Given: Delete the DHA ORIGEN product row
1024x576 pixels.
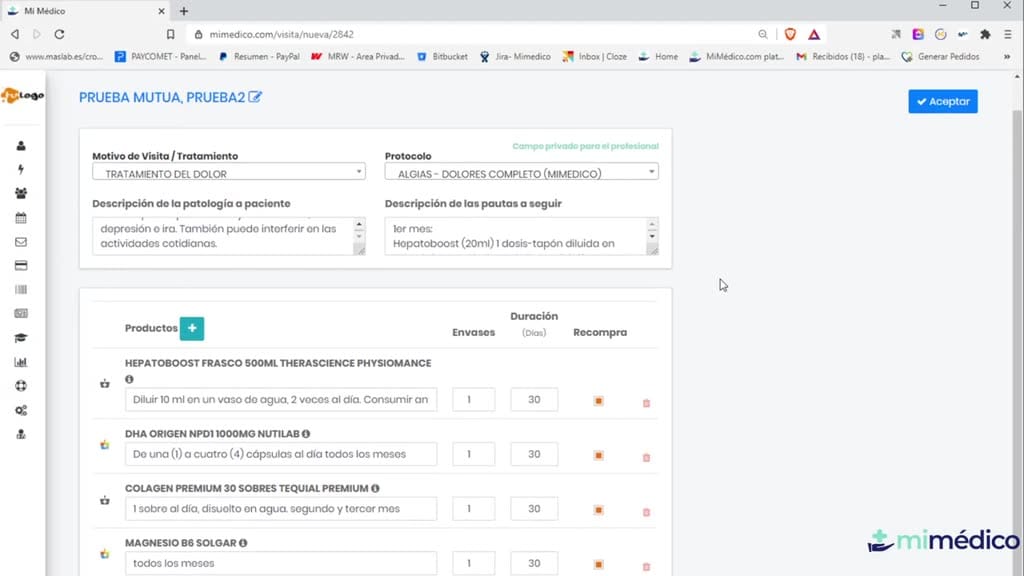Looking at the screenshot, I should coord(647,458).
